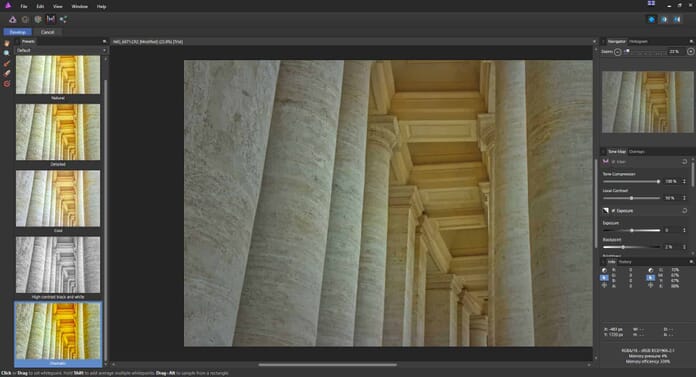Select the Navigator tab
Viewport: 696px width, 377px height.
617,41
